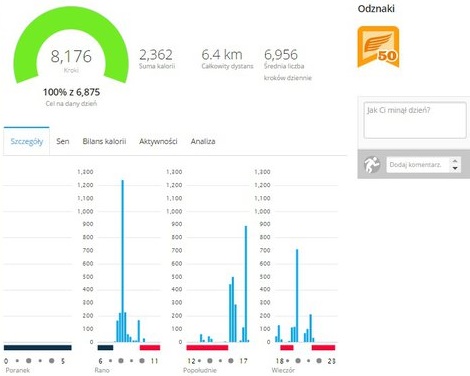Screen dimensions: 470x376
Task: Select the Aktywności tab
Action: pos(158,141)
